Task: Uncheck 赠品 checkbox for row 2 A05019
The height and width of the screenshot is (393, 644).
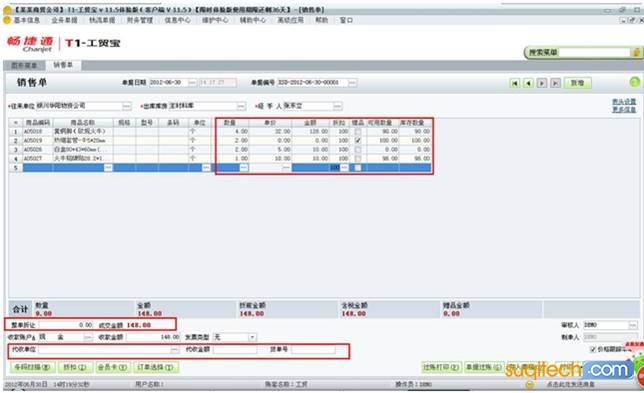Action: tap(358, 140)
